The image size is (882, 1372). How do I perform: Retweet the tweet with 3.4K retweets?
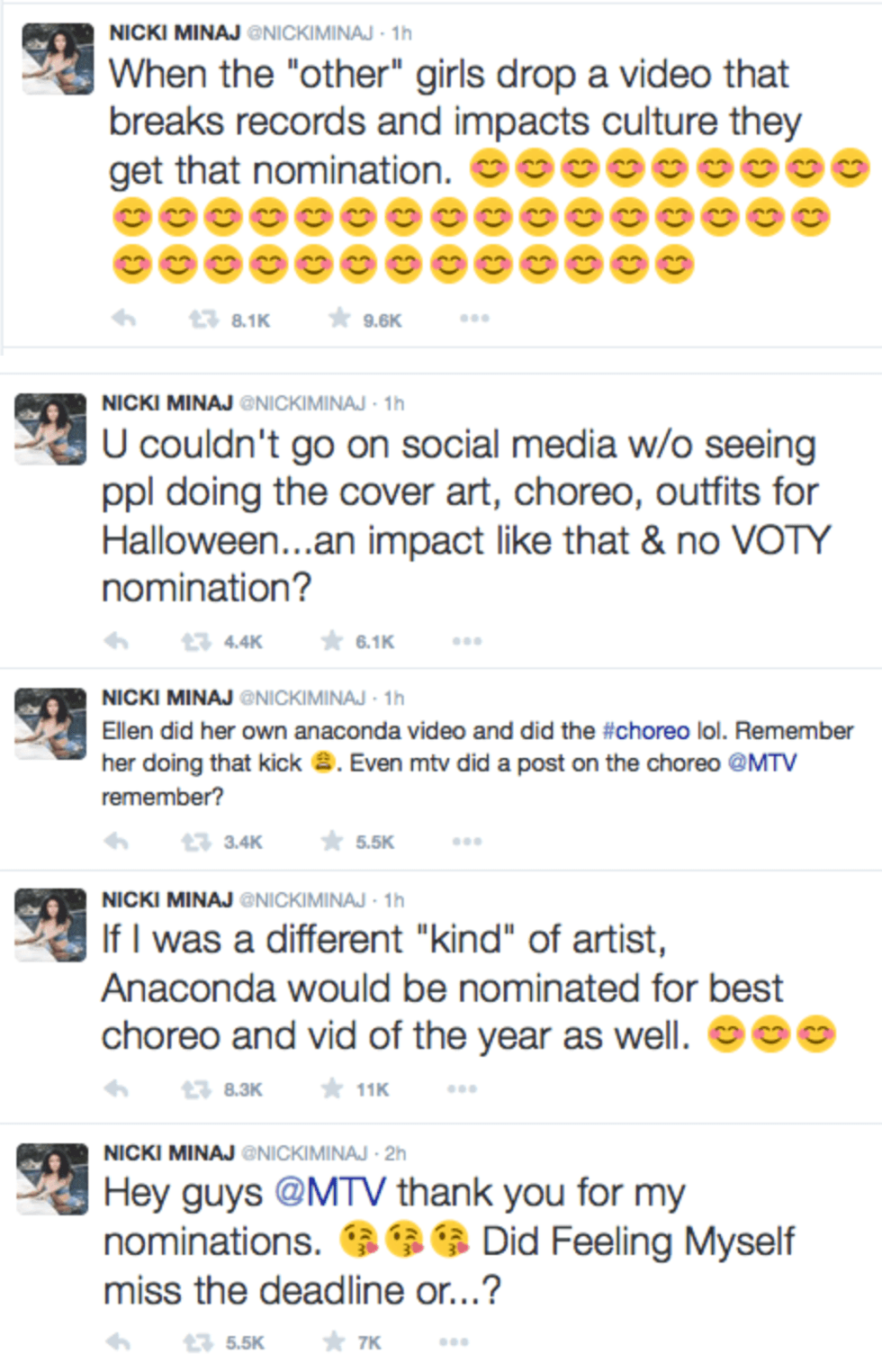click(196, 843)
